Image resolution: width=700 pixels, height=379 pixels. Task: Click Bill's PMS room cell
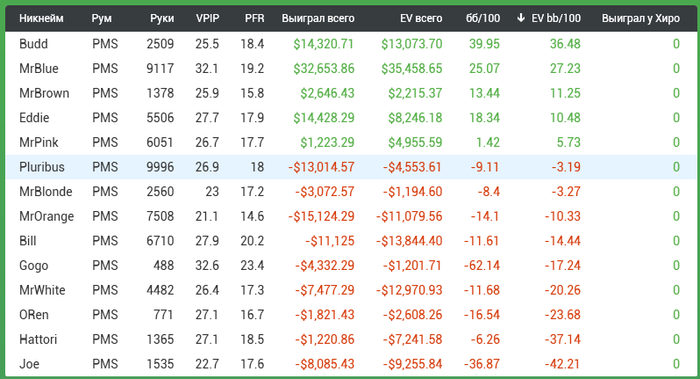click(105, 241)
